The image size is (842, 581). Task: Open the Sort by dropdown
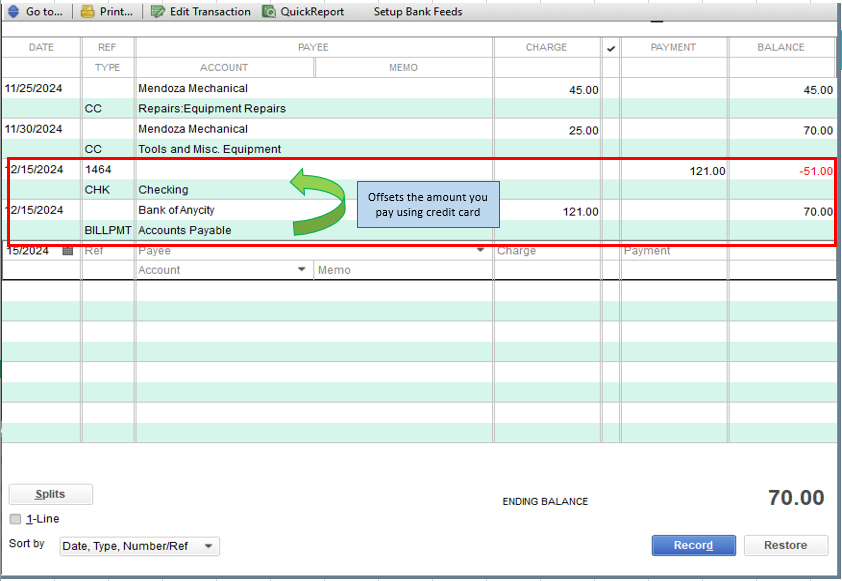click(140, 546)
